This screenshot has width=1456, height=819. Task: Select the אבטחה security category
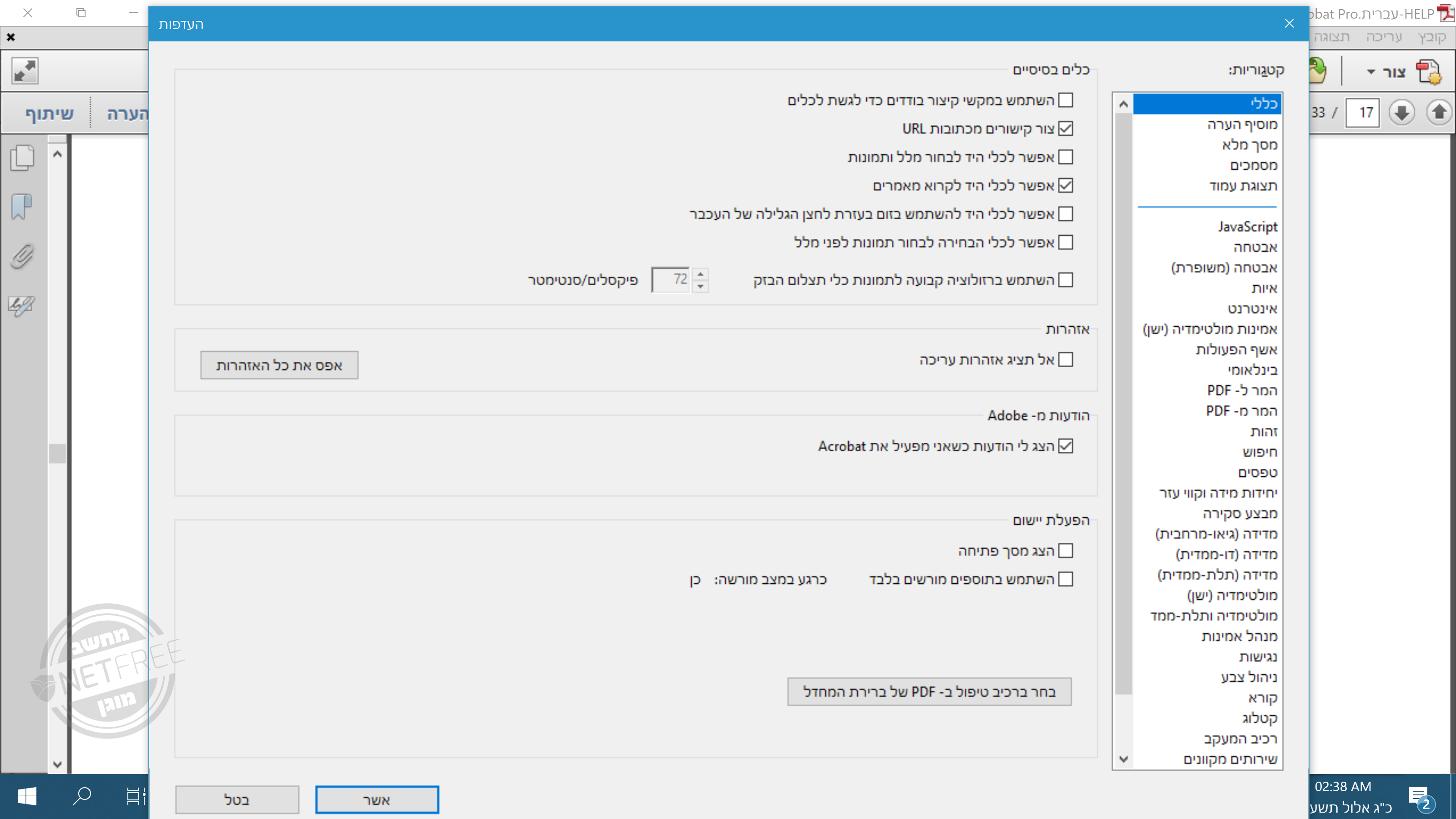tap(1255, 247)
